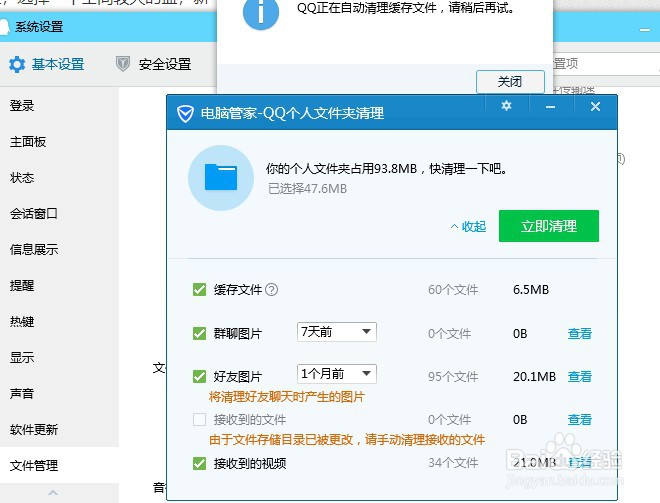660x503 pixels.
Task: Switch to 基本设置 tab
Action: coord(47,64)
